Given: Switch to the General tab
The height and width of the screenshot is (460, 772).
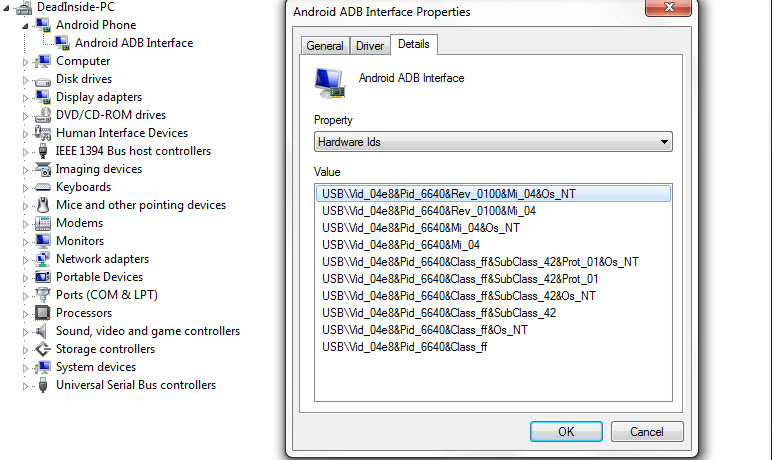Looking at the screenshot, I should pos(324,46).
